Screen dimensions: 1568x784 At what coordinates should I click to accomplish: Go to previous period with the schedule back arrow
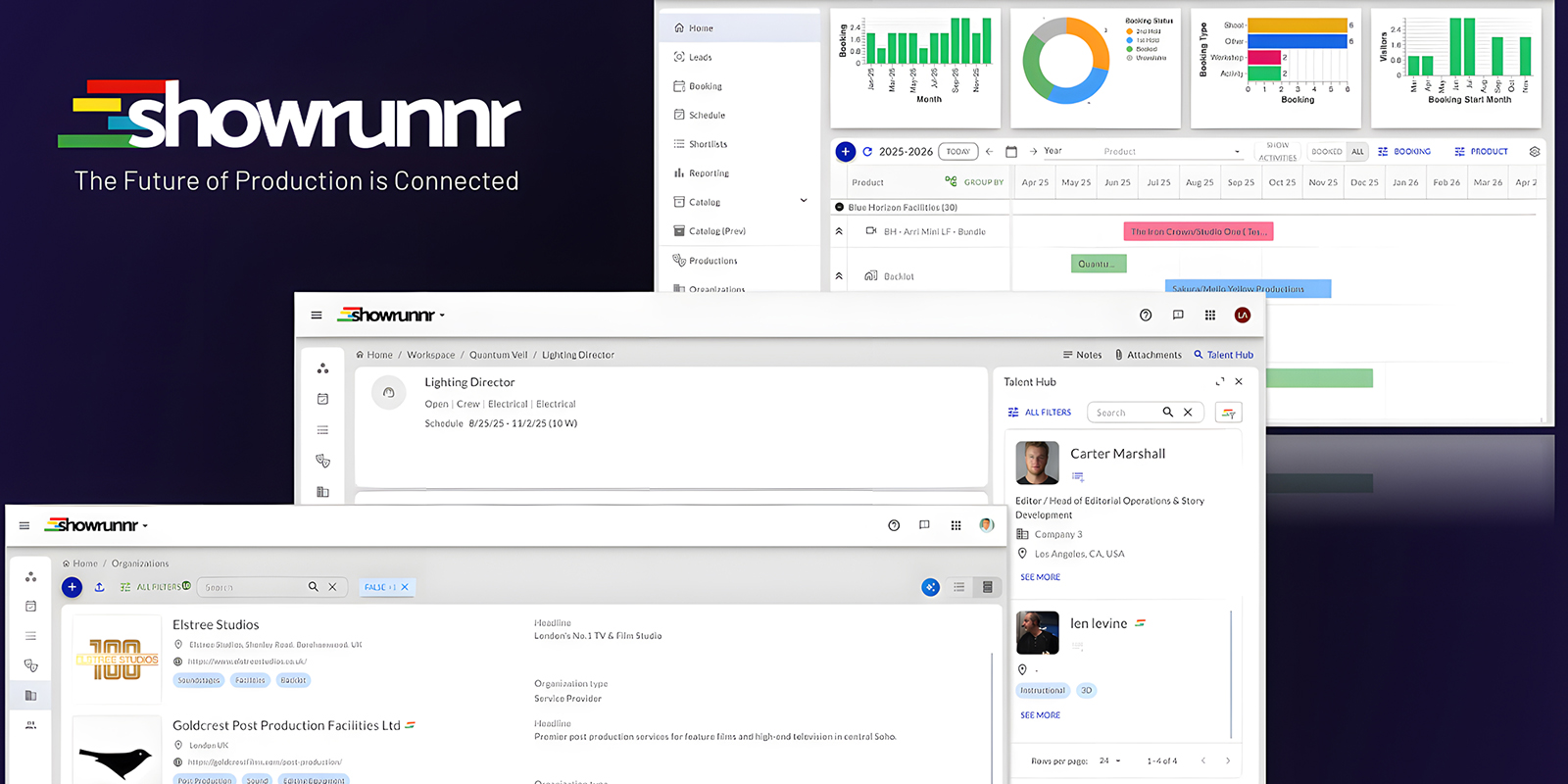tap(990, 152)
